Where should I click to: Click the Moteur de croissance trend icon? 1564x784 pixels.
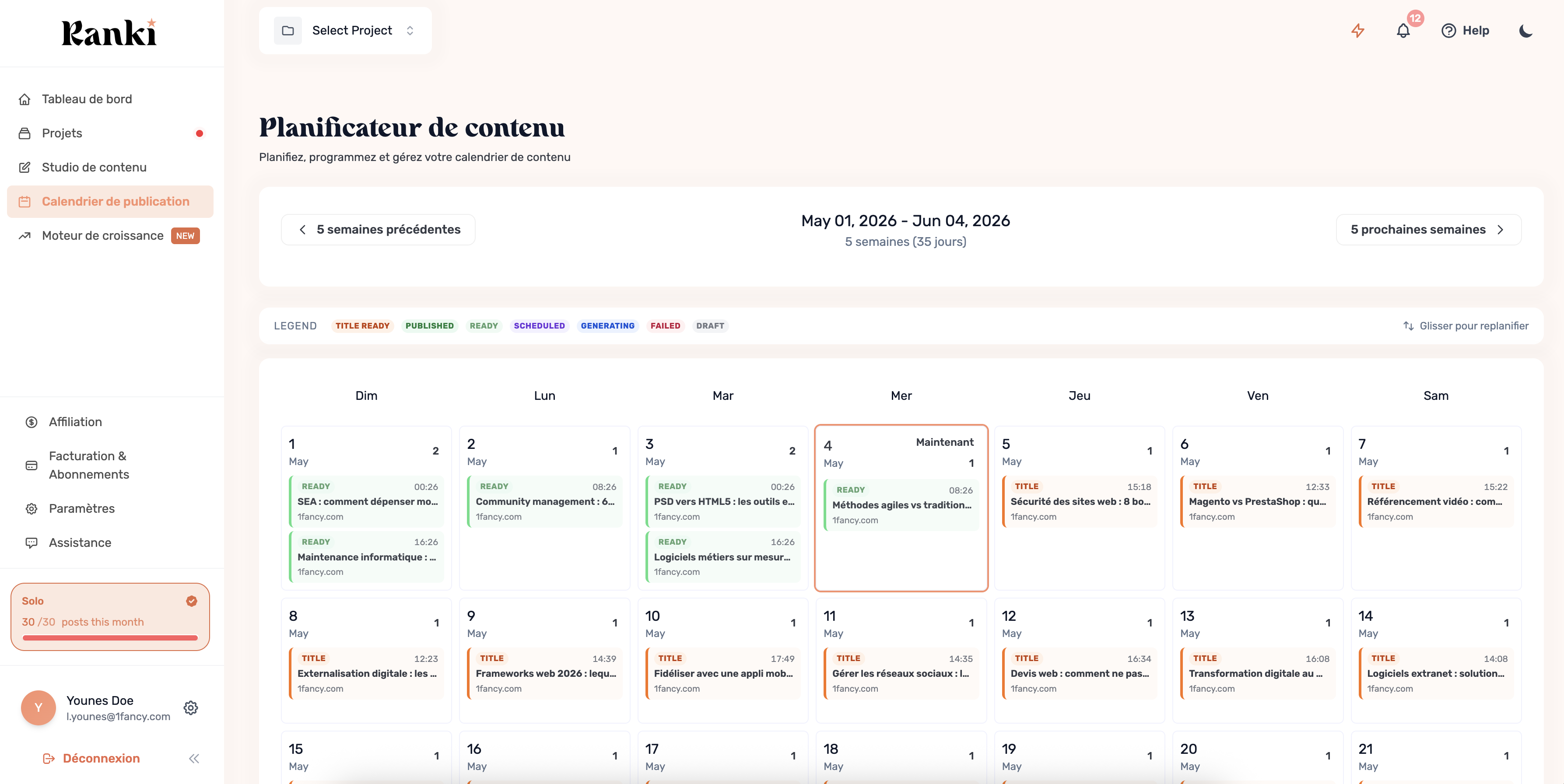pos(24,235)
